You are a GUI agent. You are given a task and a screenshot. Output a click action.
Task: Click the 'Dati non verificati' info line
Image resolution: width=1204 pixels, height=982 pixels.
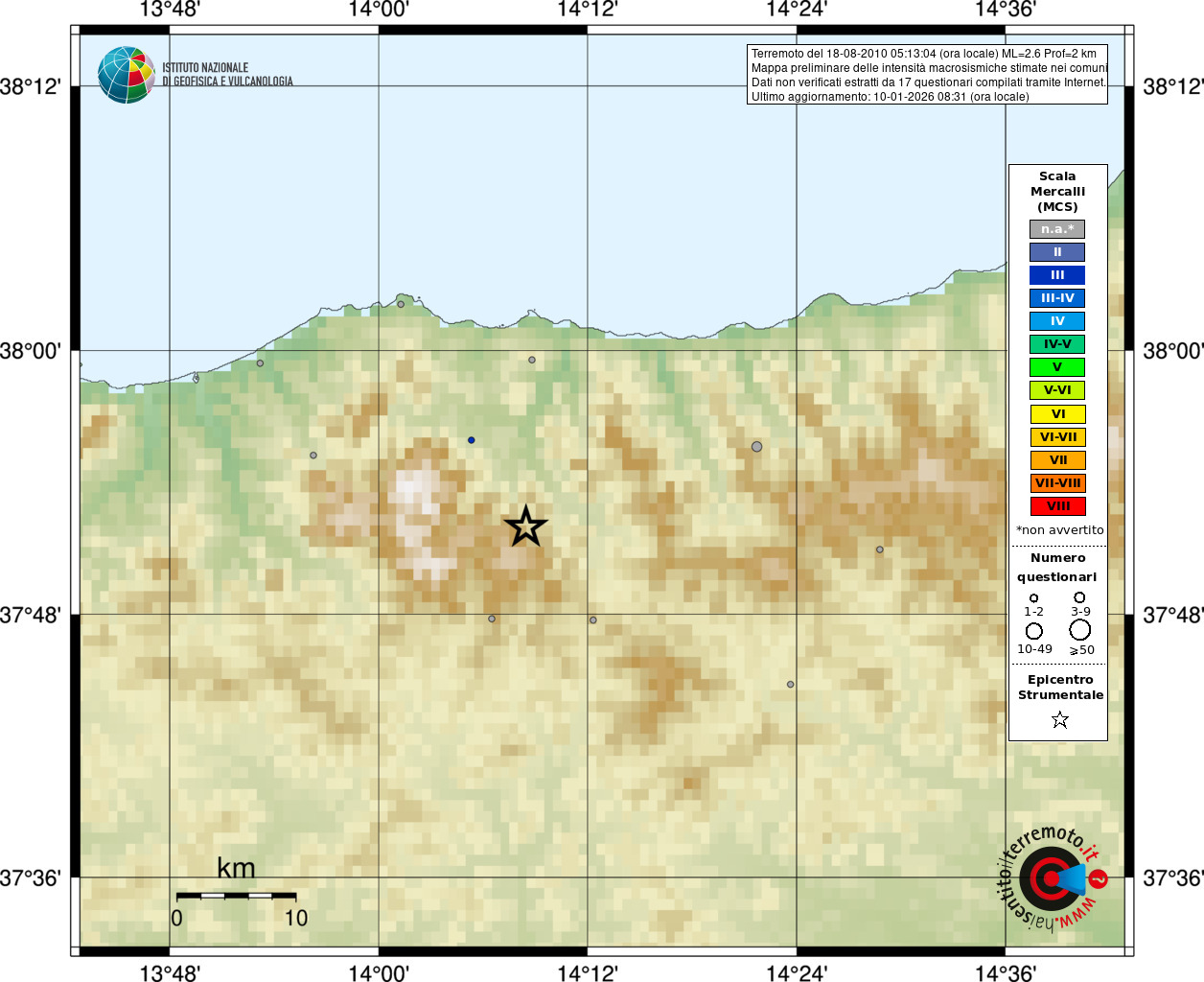[928, 82]
